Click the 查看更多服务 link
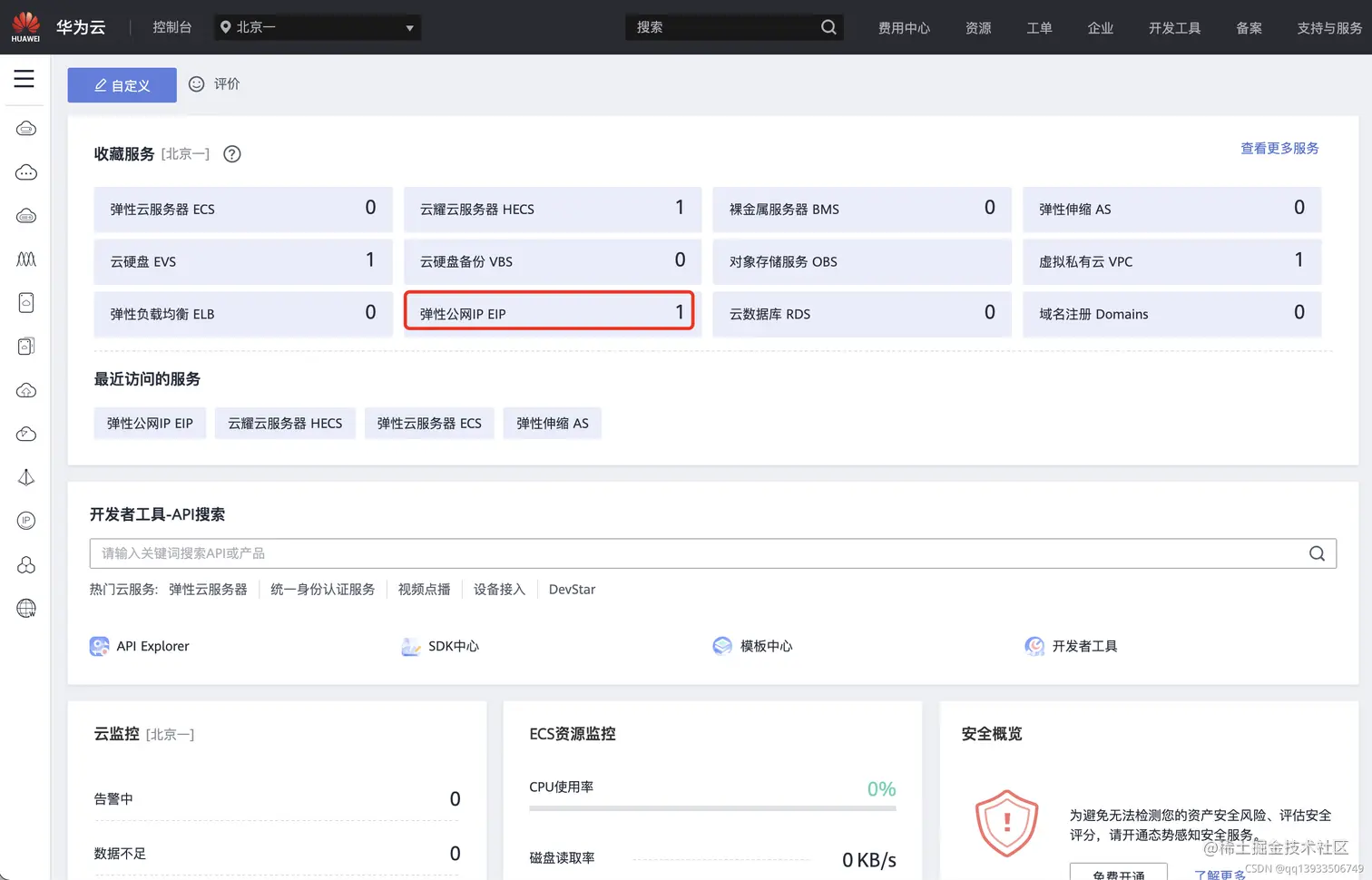The image size is (1372, 880). coord(1279,148)
